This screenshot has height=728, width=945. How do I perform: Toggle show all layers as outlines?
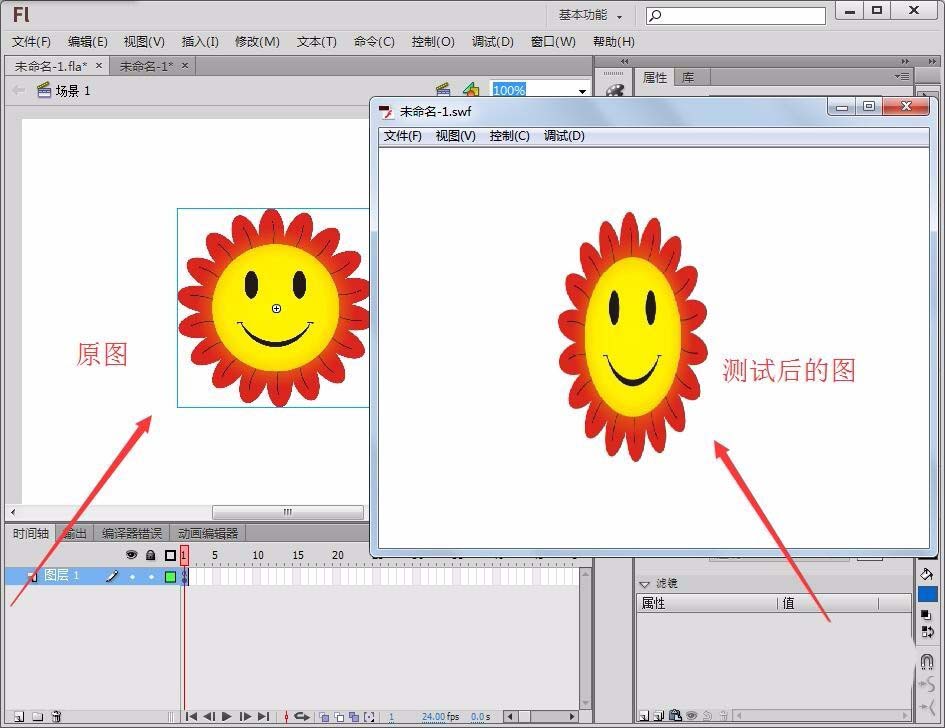pos(171,555)
